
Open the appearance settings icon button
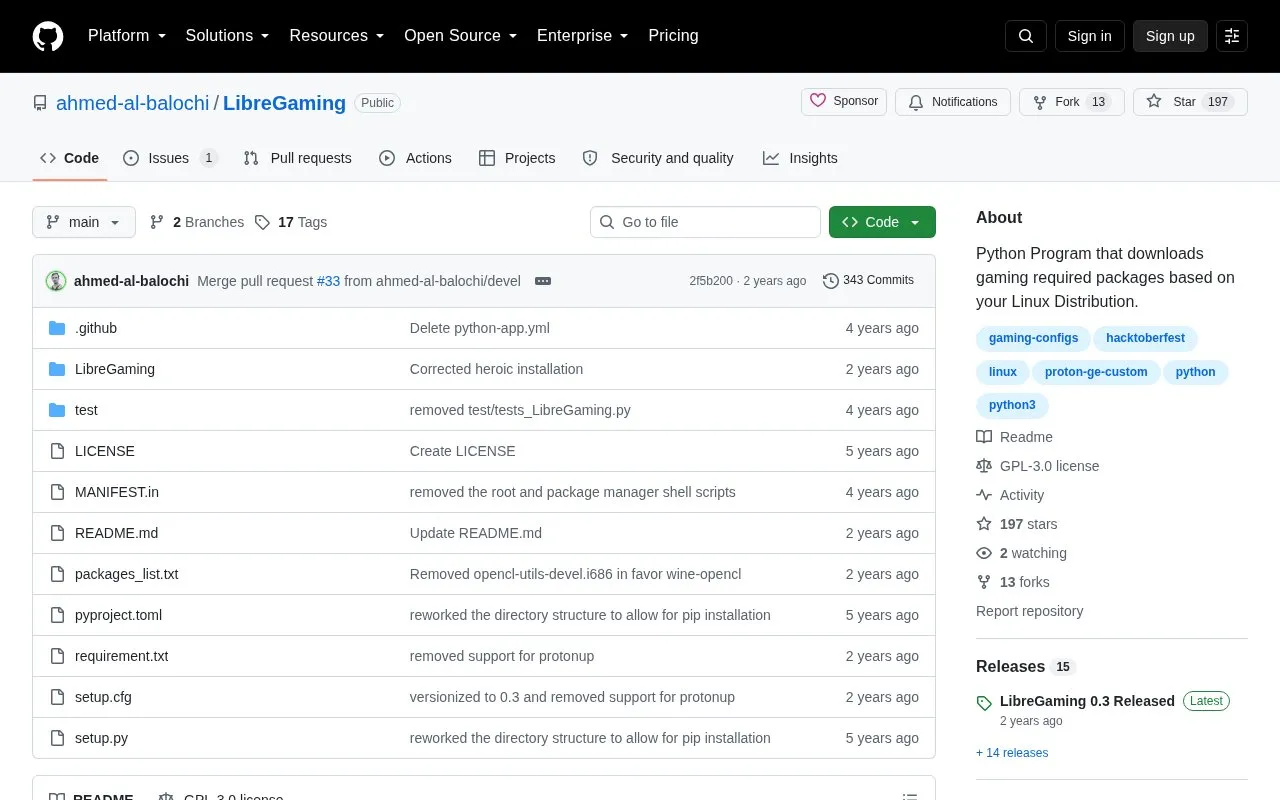(1232, 36)
